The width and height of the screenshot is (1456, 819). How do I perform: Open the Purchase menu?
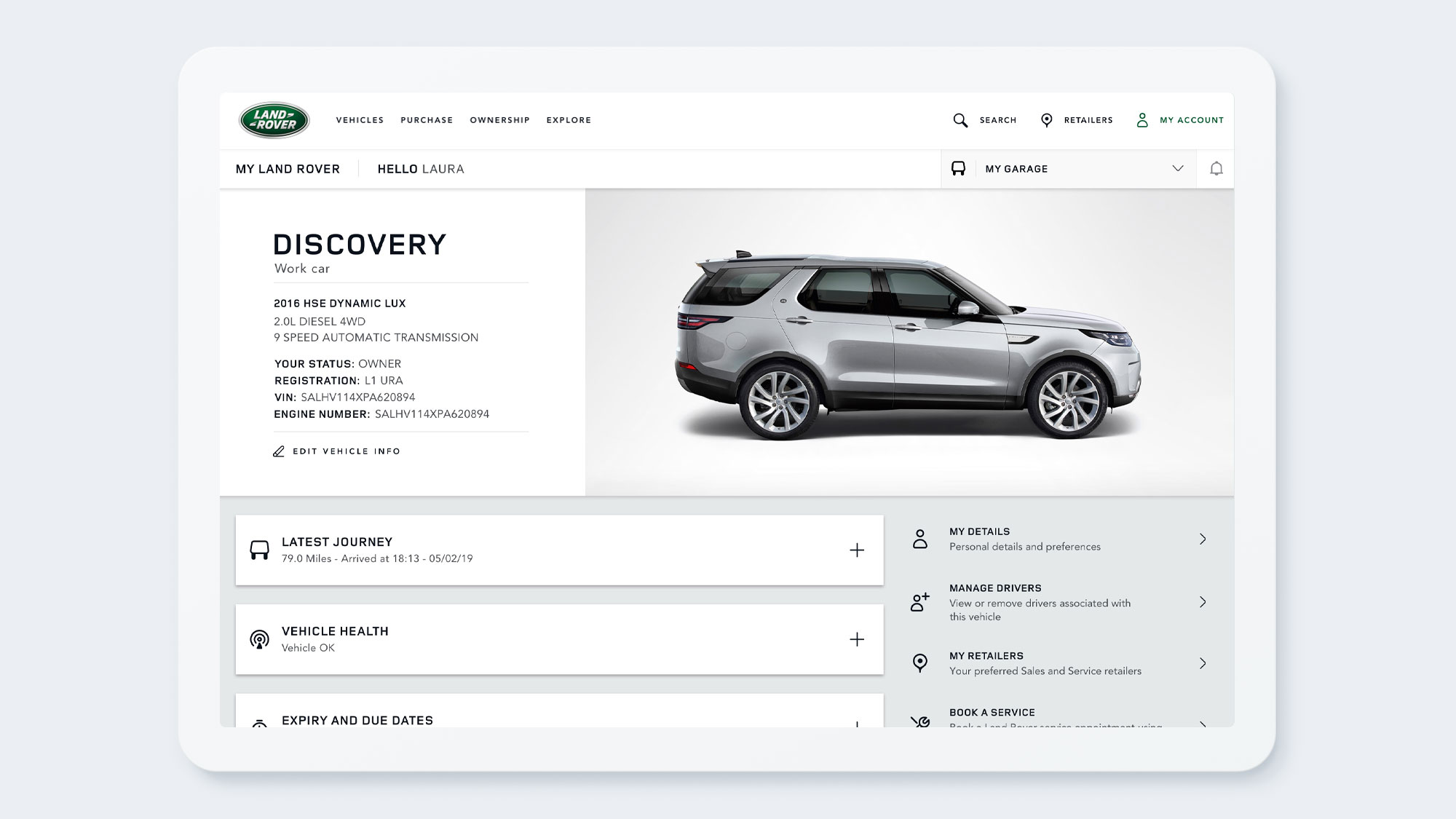point(427,120)
